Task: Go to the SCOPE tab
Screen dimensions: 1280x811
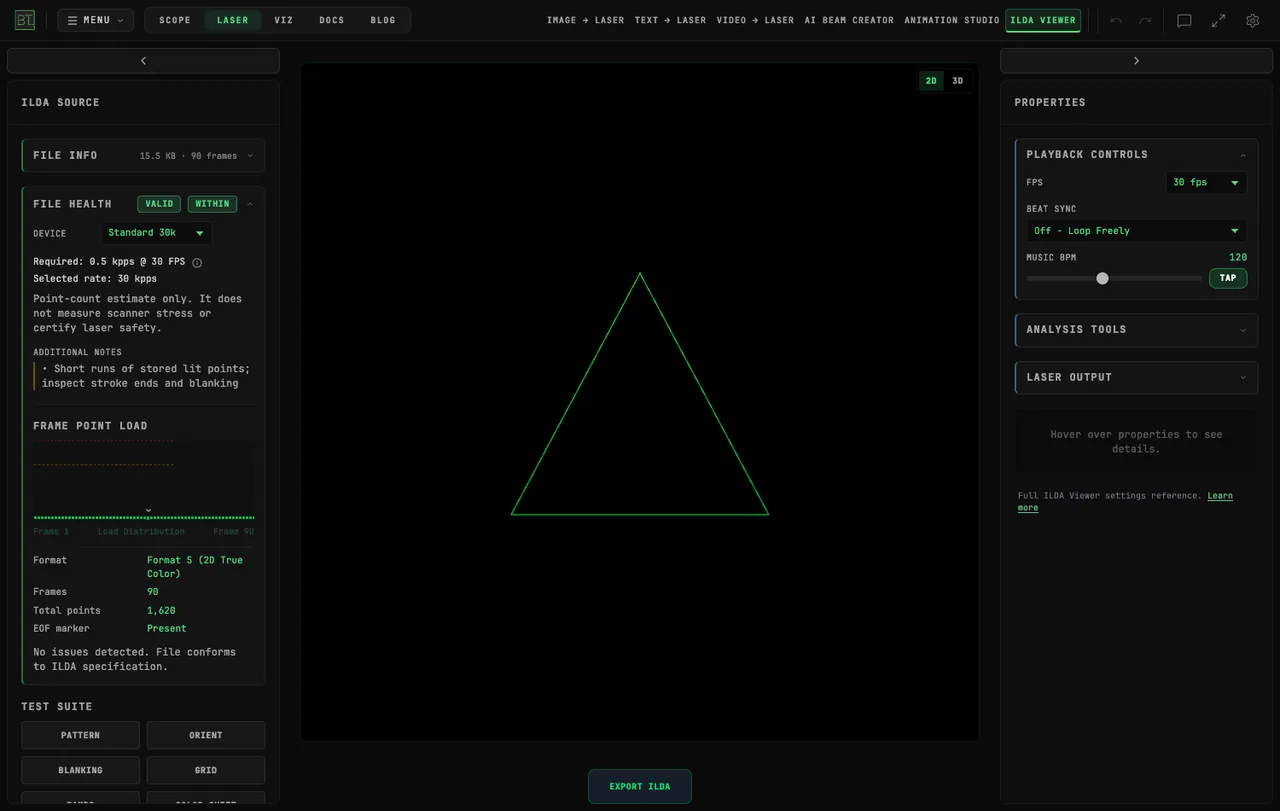Action: pyautogui.click(x=175, y=20)
